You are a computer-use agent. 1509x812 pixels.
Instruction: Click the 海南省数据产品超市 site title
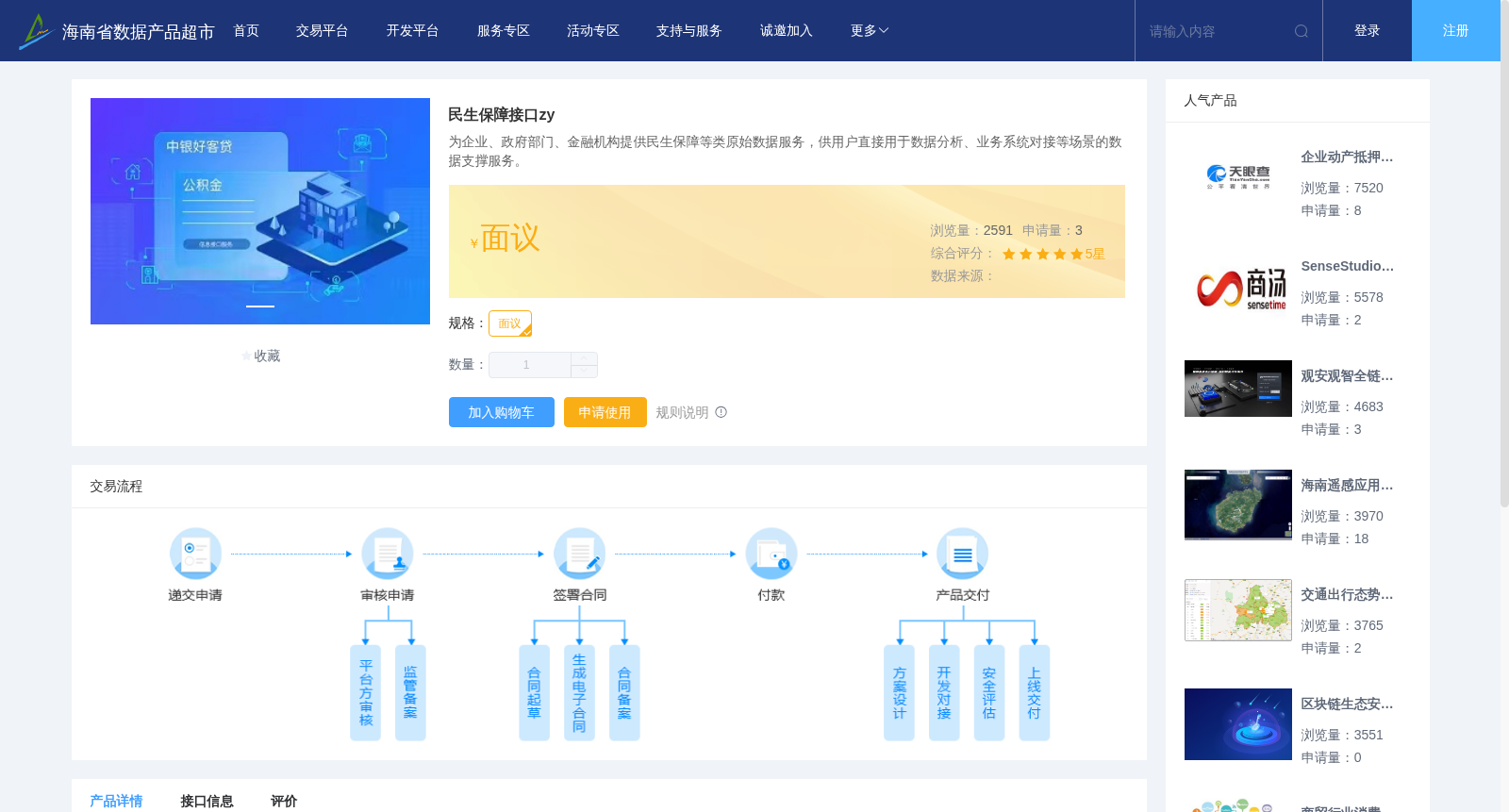pyautogui.click(x=139, y=32)
